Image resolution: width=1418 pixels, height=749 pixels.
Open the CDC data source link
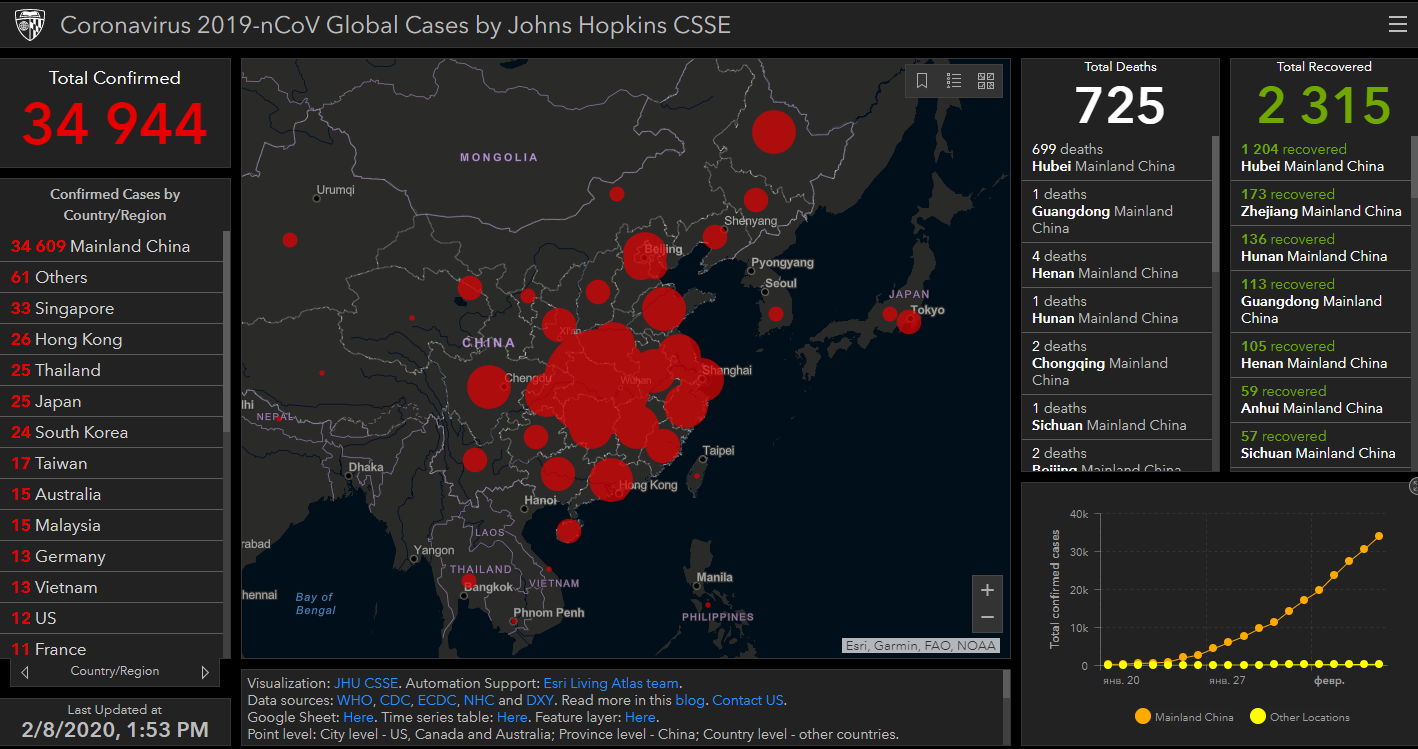coord(394,700)
